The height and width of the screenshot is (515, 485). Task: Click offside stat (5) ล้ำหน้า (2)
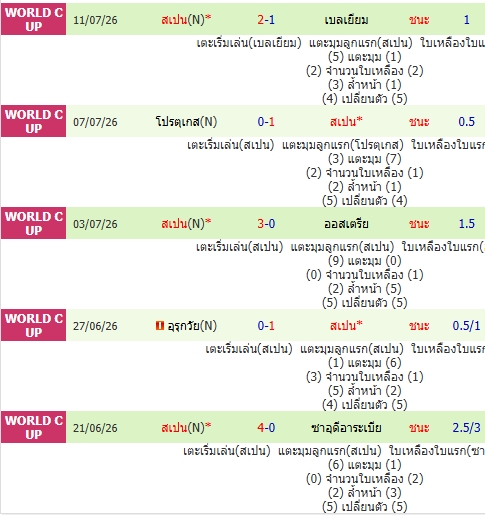(365, 391)
